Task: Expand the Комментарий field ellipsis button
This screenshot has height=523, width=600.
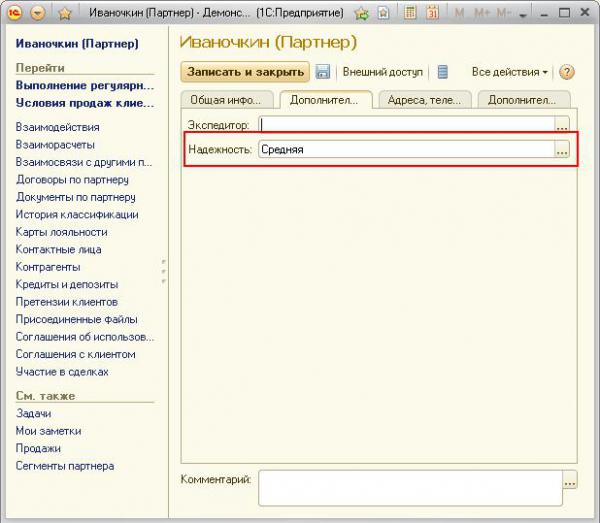Action: [569, 482]
